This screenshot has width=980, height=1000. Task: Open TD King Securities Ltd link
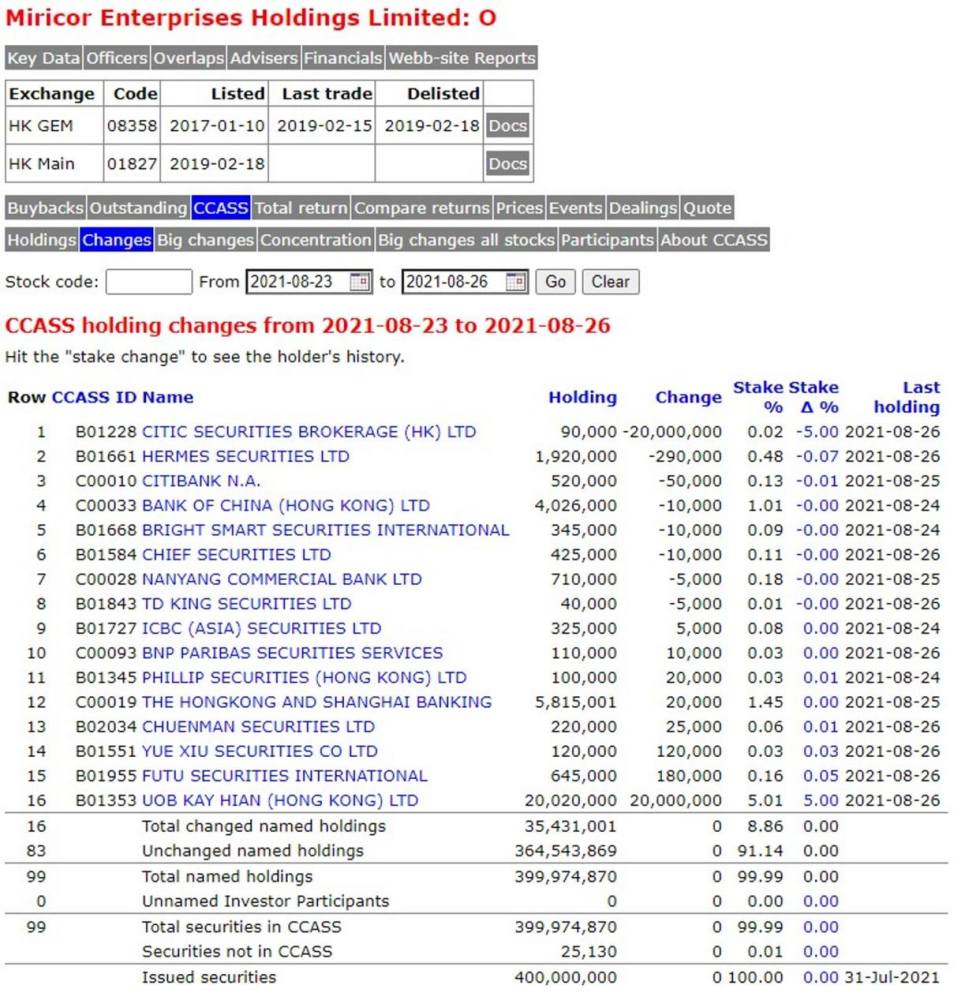click(247, 604)
